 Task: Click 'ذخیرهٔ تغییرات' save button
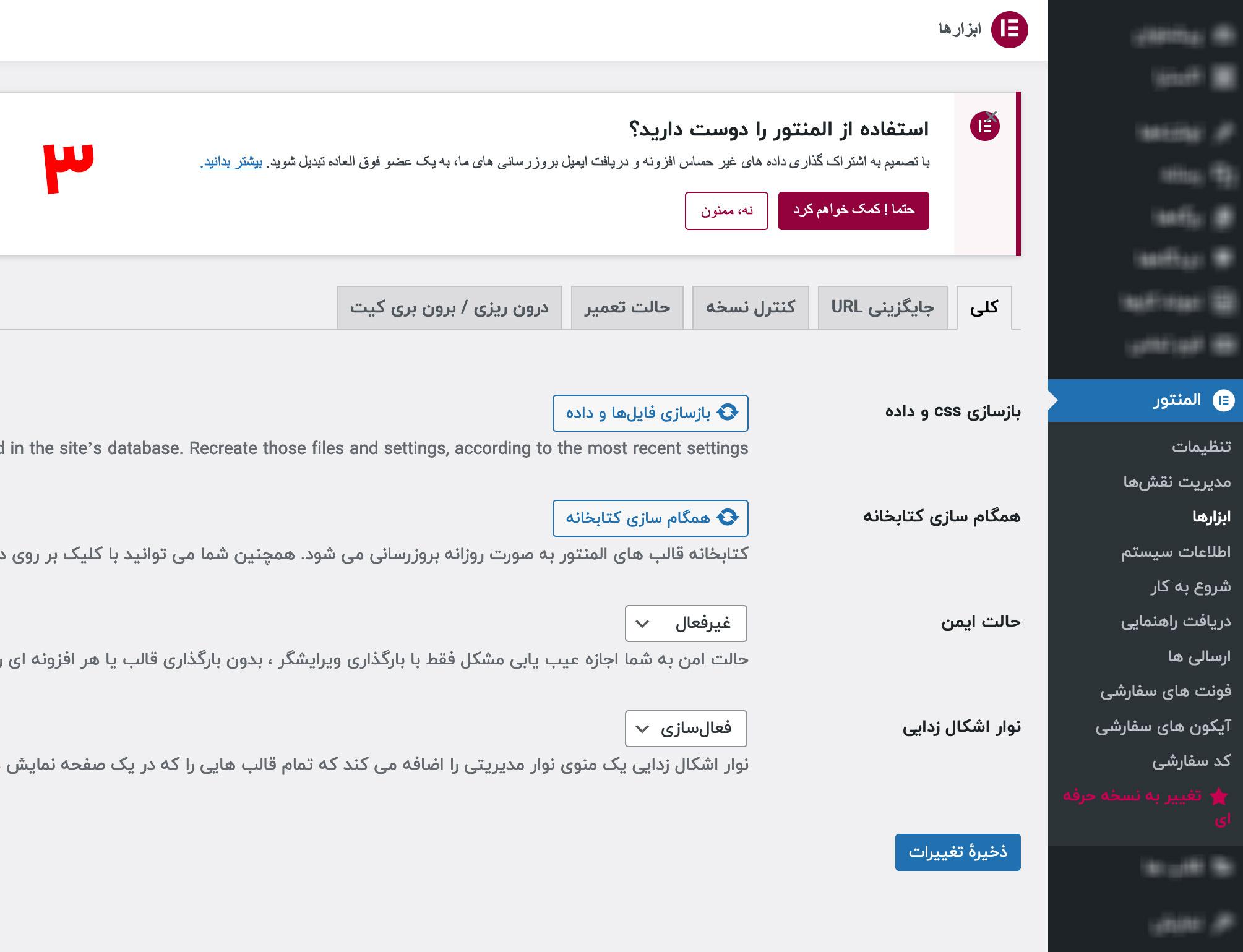958,852
